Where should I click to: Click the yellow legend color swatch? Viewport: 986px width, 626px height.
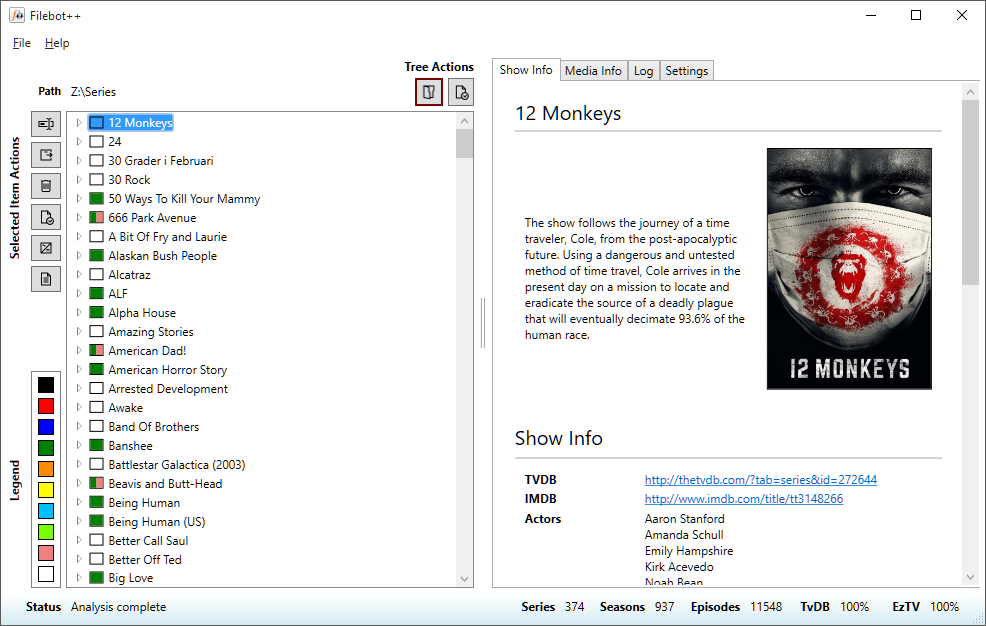pyautogui.click(x=46, y=490)
